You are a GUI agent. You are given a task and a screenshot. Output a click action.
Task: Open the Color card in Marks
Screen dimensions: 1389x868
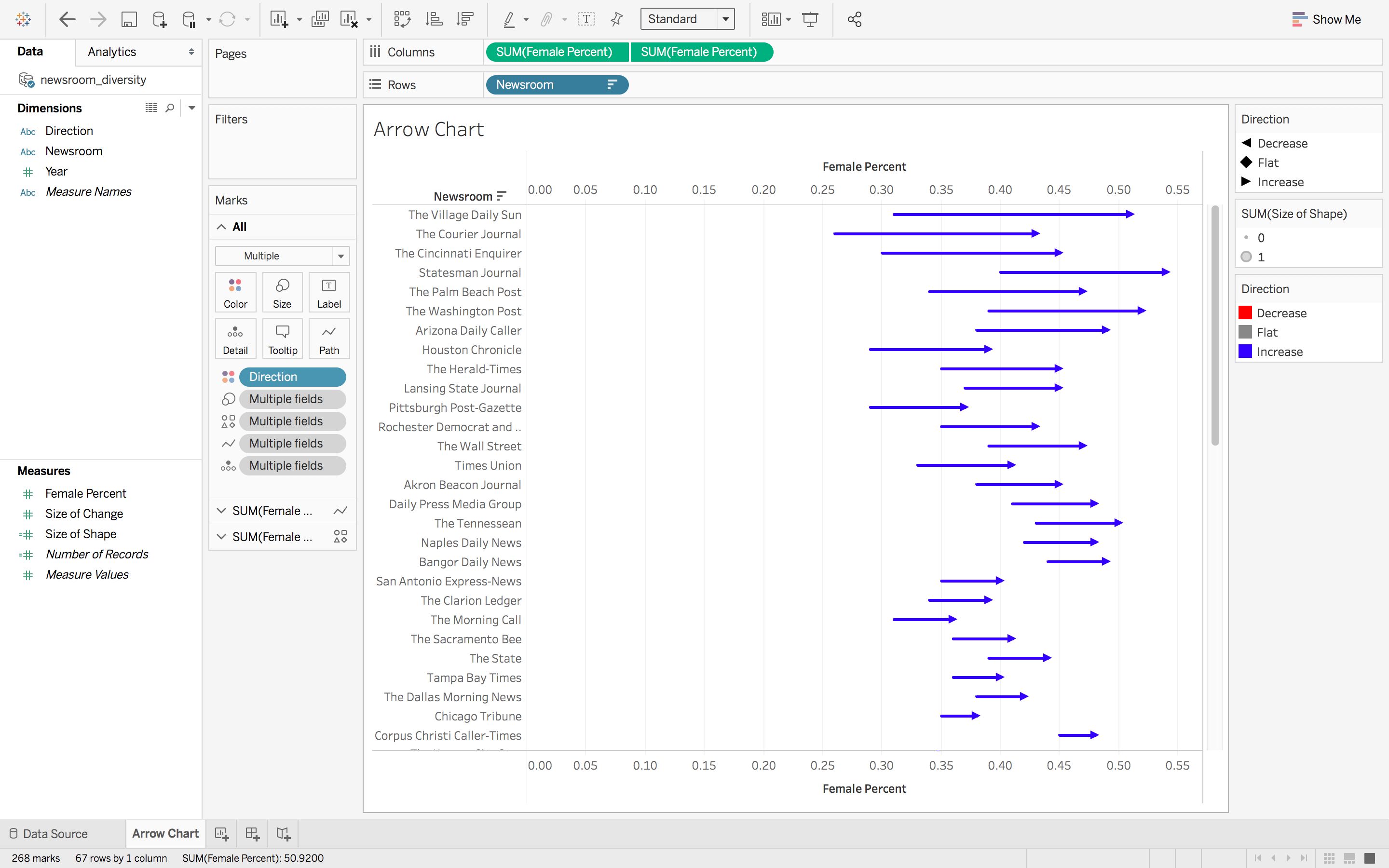coord(235,292)
